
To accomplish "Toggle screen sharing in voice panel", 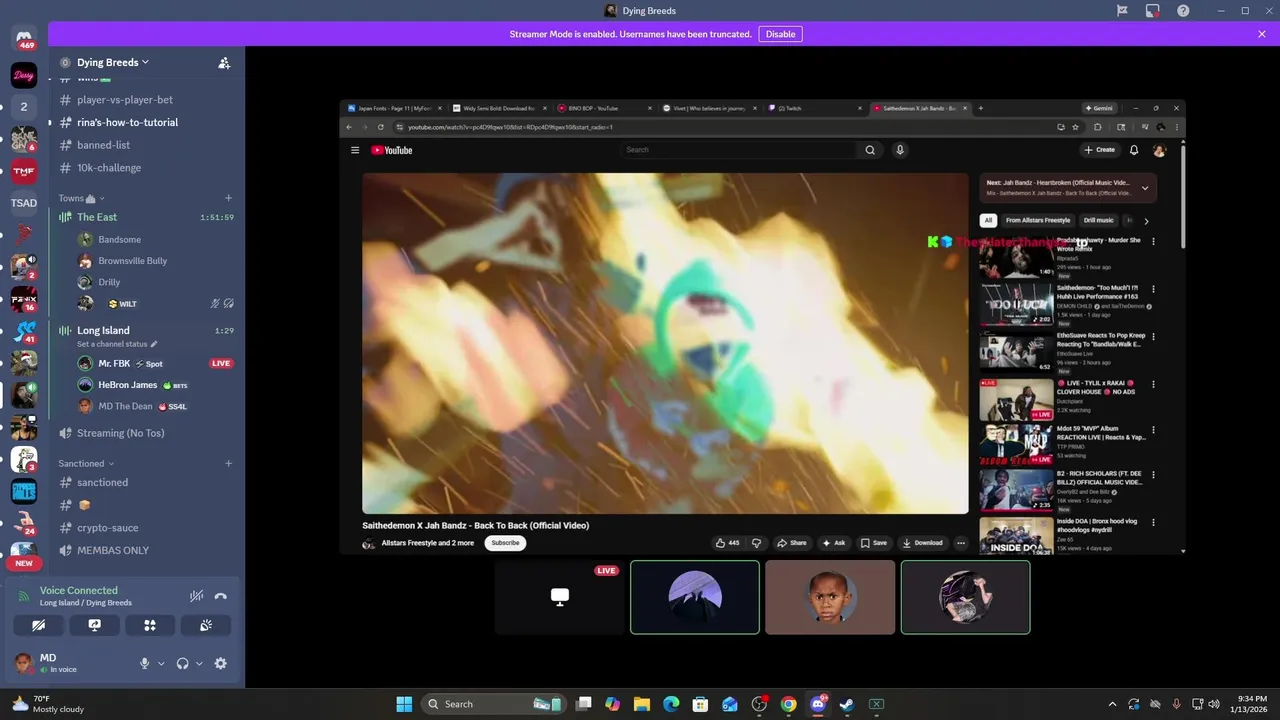I will 94,625.
